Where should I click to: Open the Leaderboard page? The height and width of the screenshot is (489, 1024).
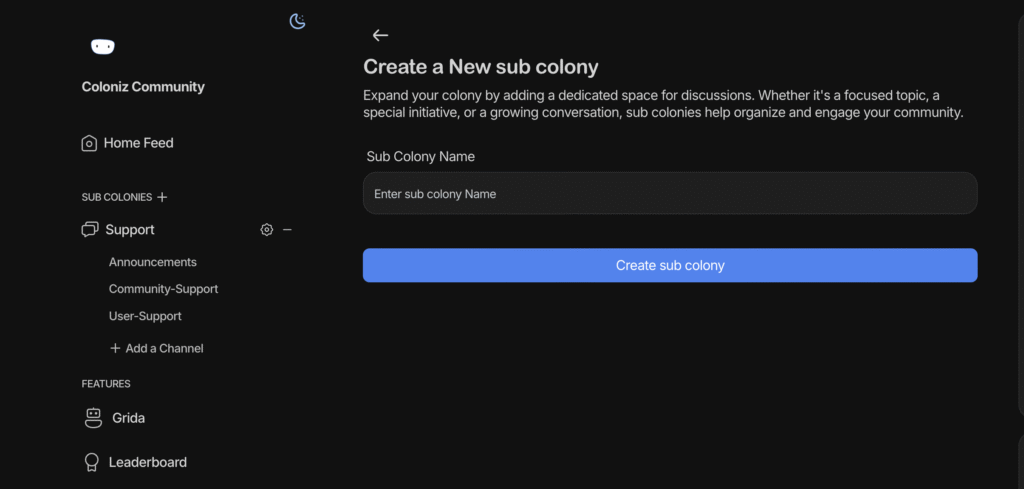click(x=148, y=462)
